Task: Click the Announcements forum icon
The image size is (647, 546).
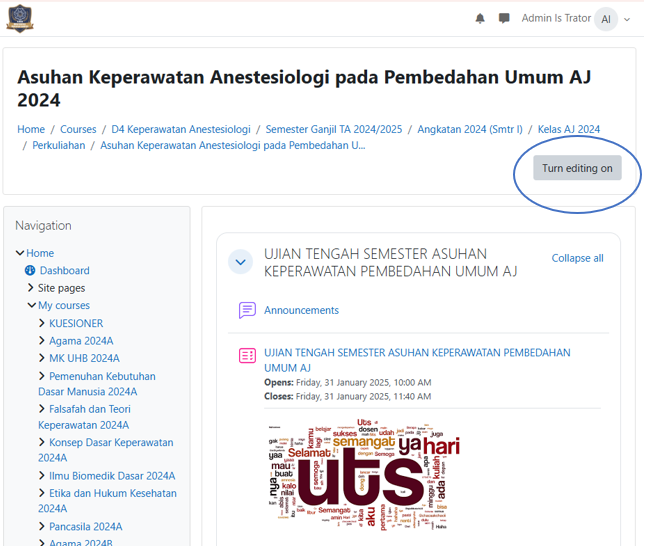Action: [x=247, y=310]
